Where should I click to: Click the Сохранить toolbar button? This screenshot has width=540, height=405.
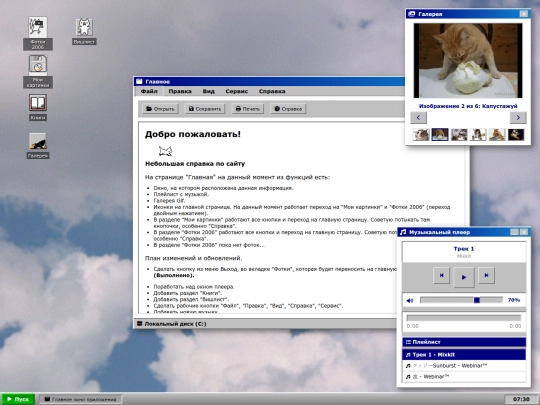pos(205,109)
